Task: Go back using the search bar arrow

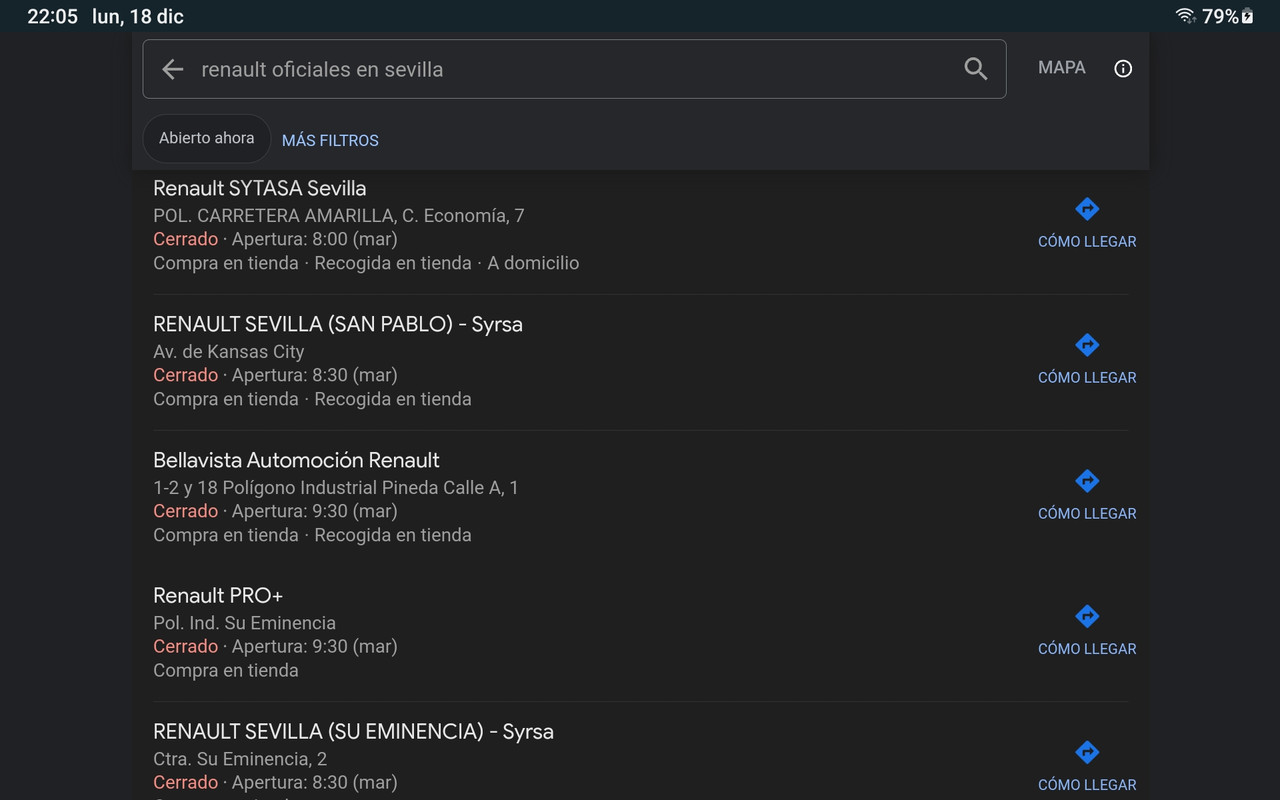Action: pyautogui.click(x=173, y=69)
